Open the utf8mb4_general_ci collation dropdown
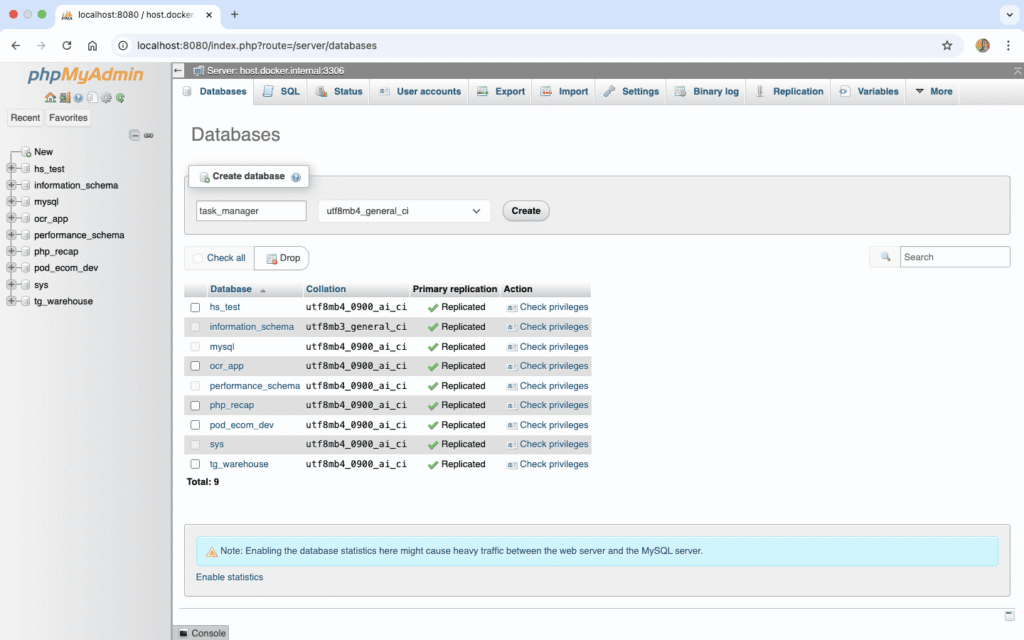 (404, 211)
